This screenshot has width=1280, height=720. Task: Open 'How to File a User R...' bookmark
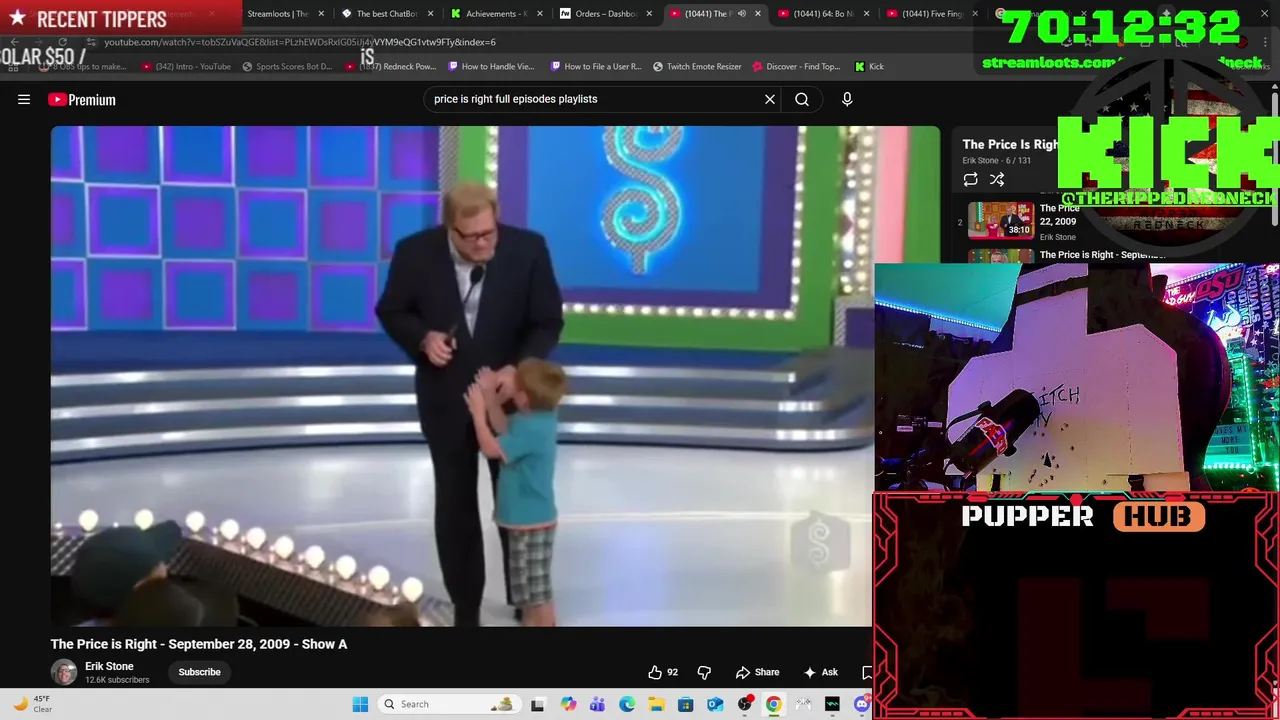click(596, 66)
